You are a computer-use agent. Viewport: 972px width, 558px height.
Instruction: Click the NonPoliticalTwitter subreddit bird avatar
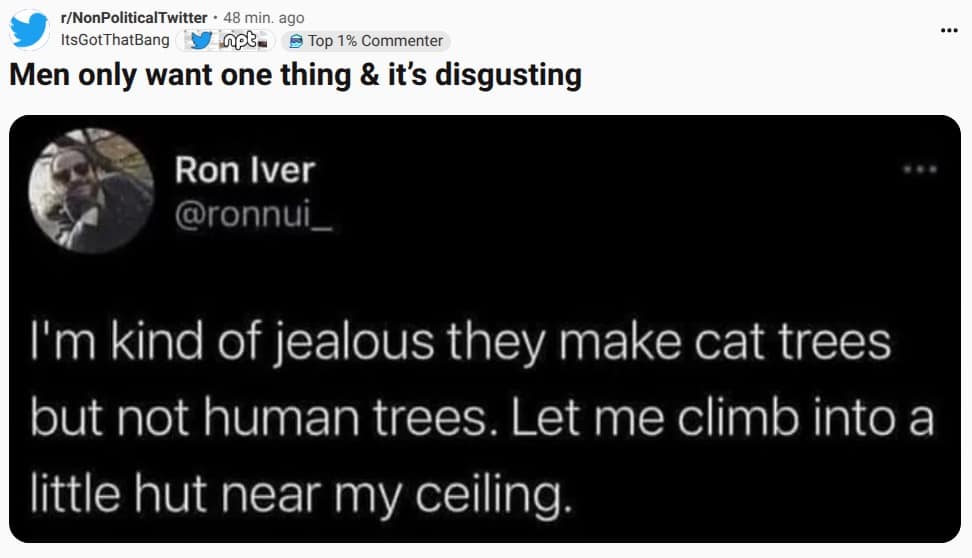click(x=29, y=29)
